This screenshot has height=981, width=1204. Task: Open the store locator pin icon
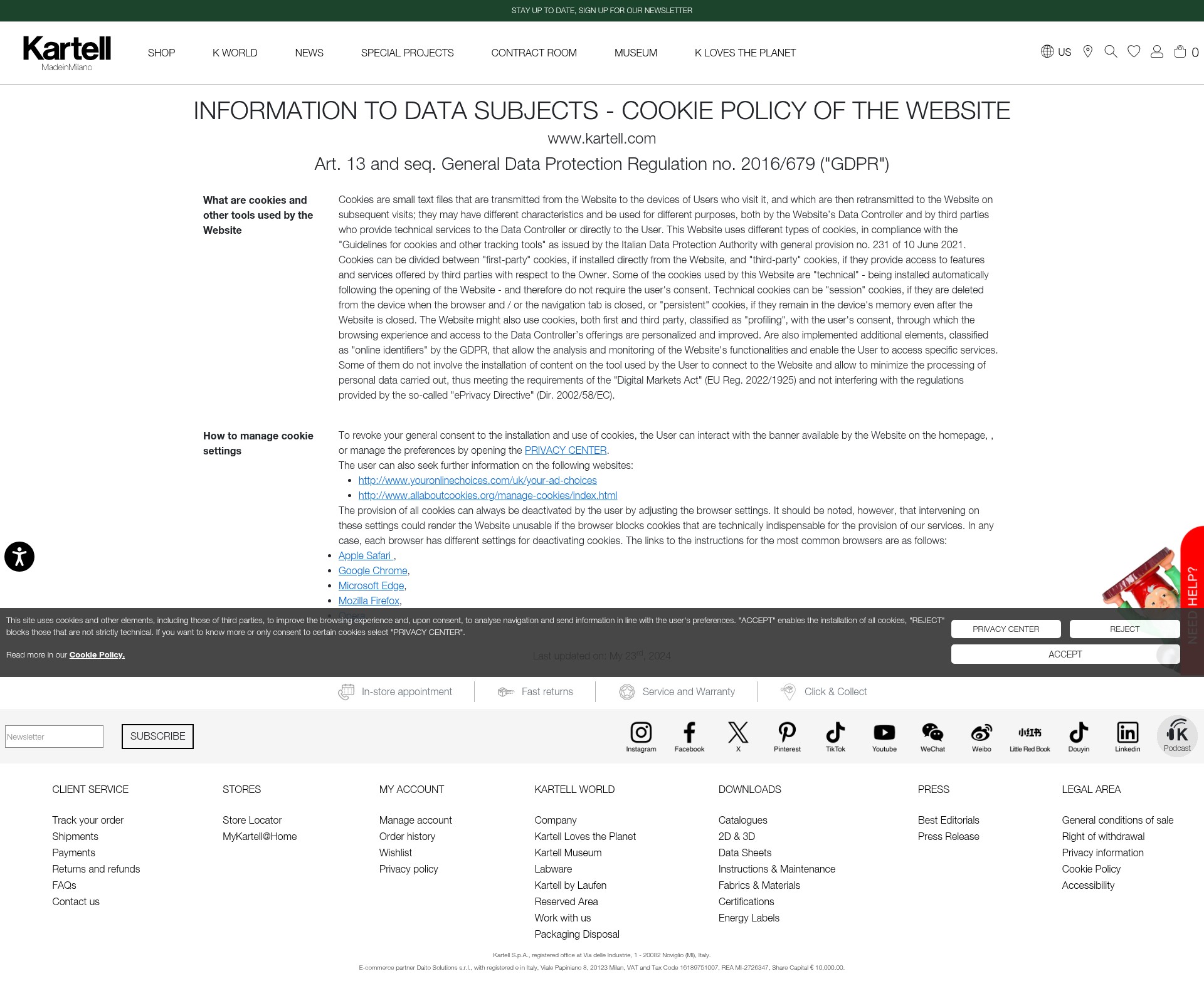point(1088,52)
